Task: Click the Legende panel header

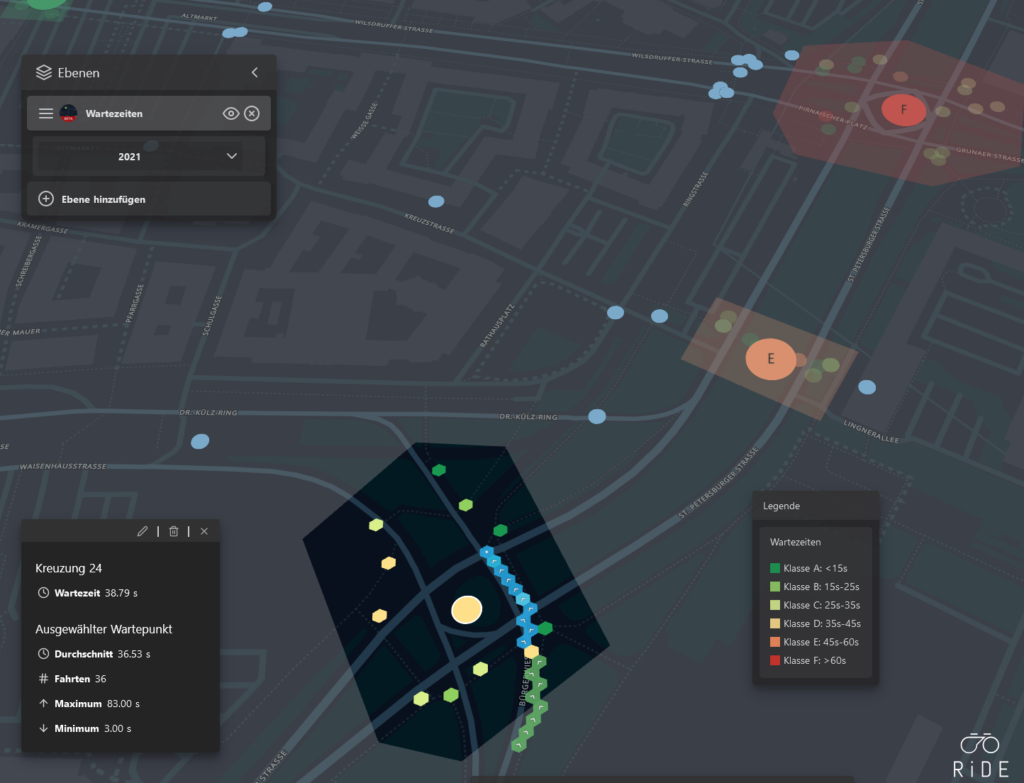Action: pyautogui.click(x=816, y=506)
